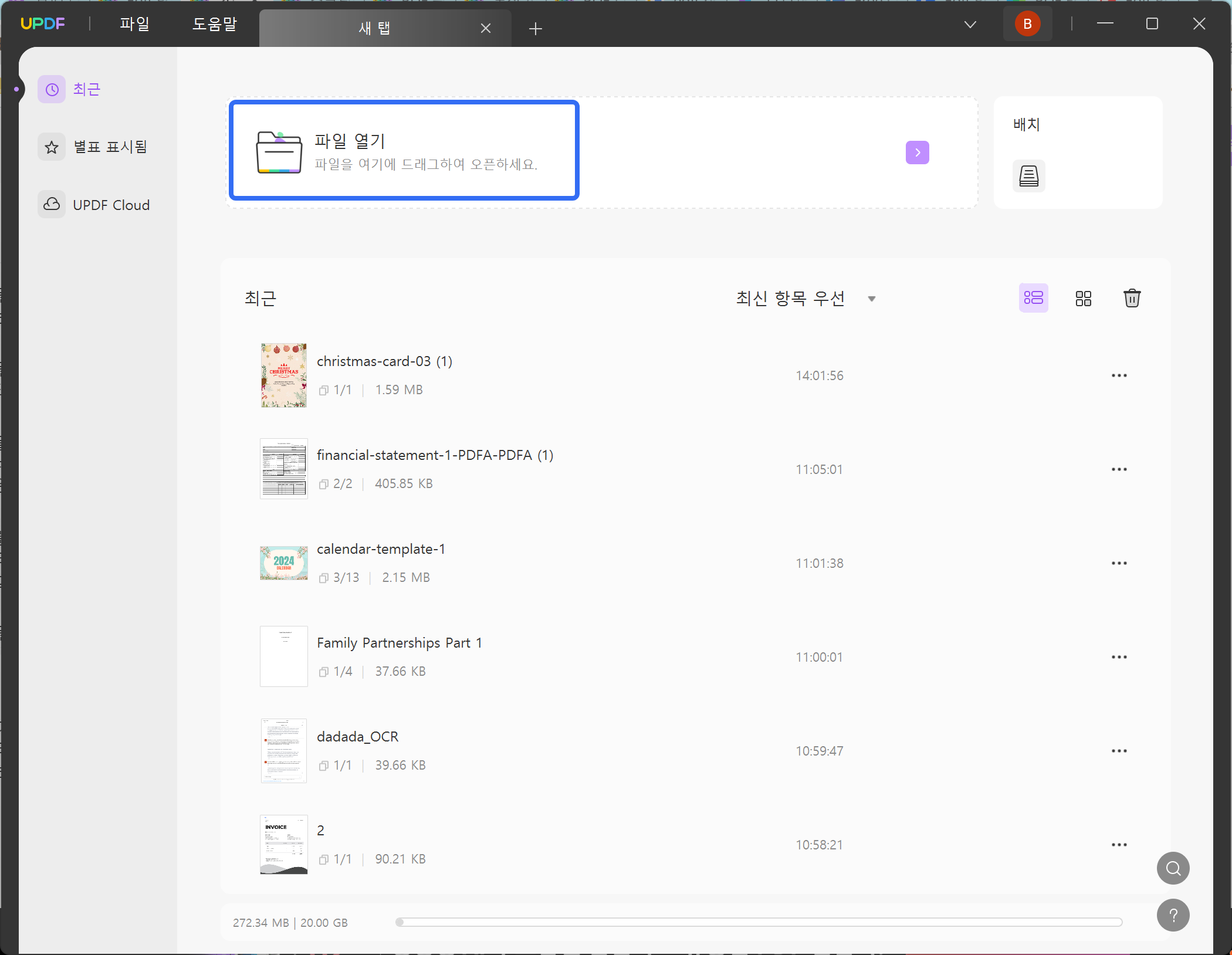This screenshot has height=955, width=1232.
Task: Open the batch document icon under 배치
Action: tap(1029, 175)
